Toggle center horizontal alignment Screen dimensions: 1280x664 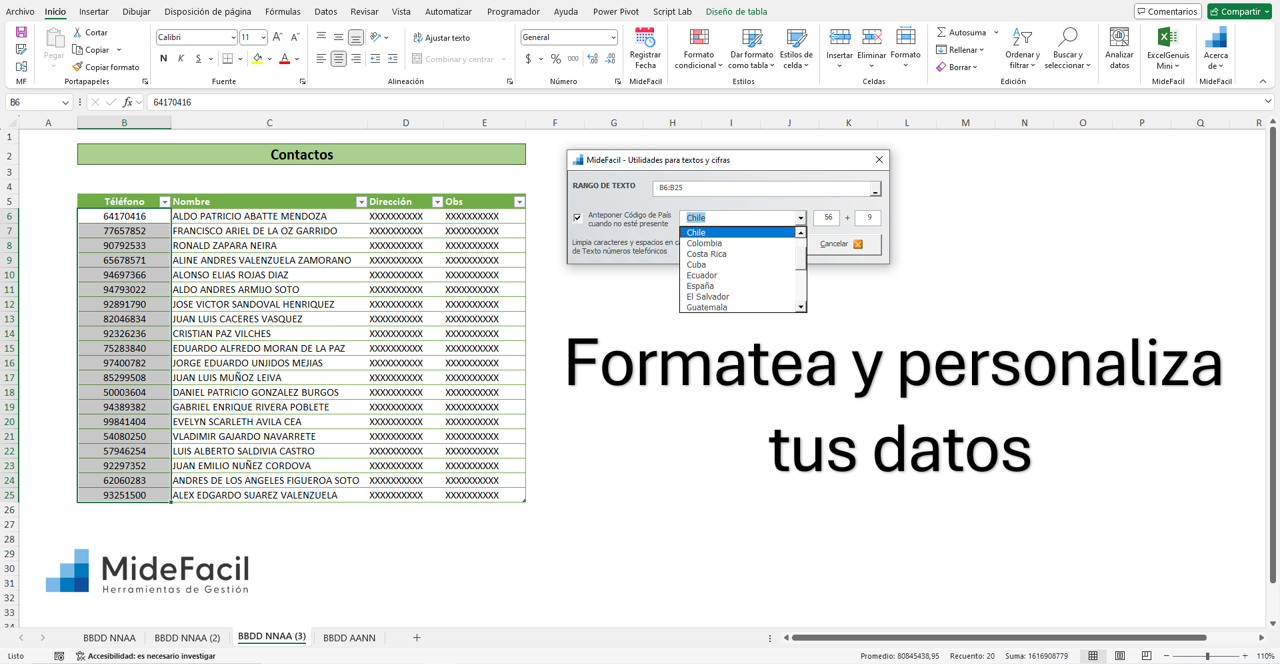[x=338, y=59]
